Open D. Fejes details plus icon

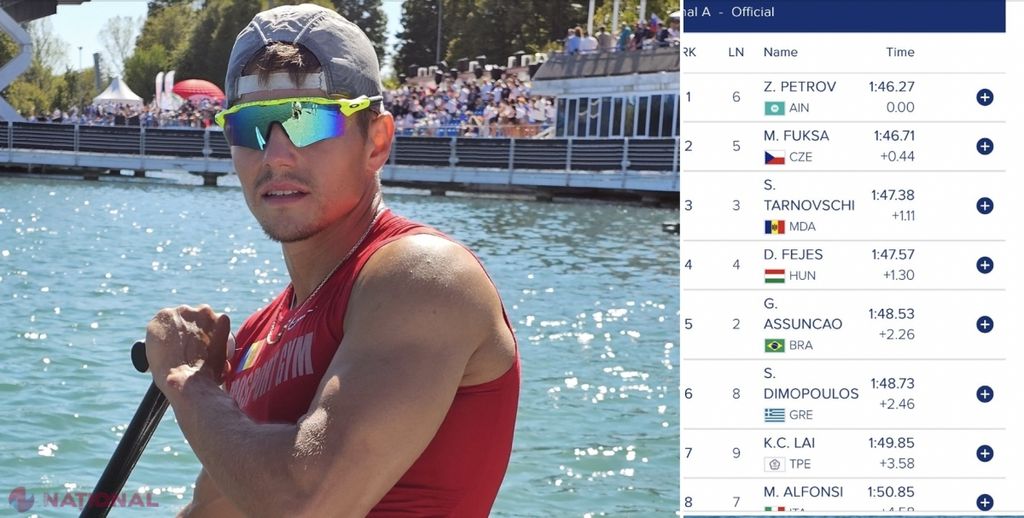click(x=985, y=265)
